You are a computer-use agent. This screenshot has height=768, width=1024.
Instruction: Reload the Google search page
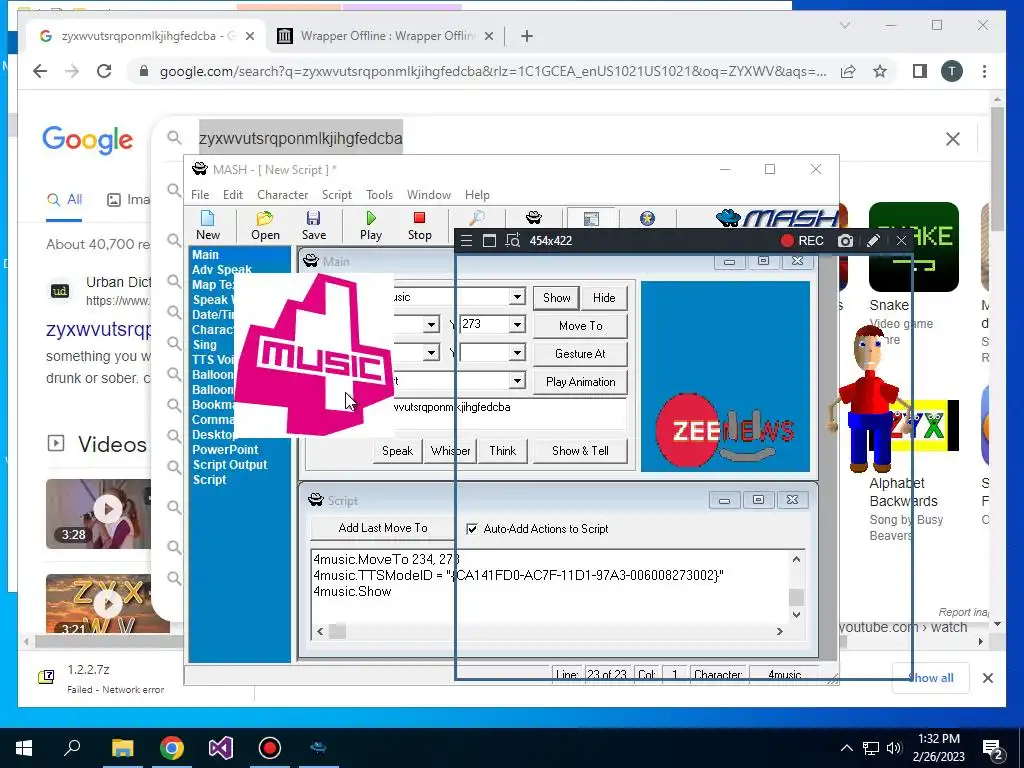point(104,71)
